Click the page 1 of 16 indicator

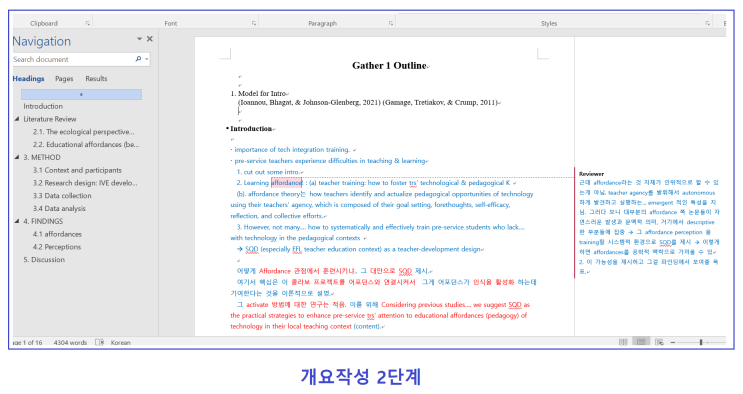pyautogui.click(x=27, y=342)
